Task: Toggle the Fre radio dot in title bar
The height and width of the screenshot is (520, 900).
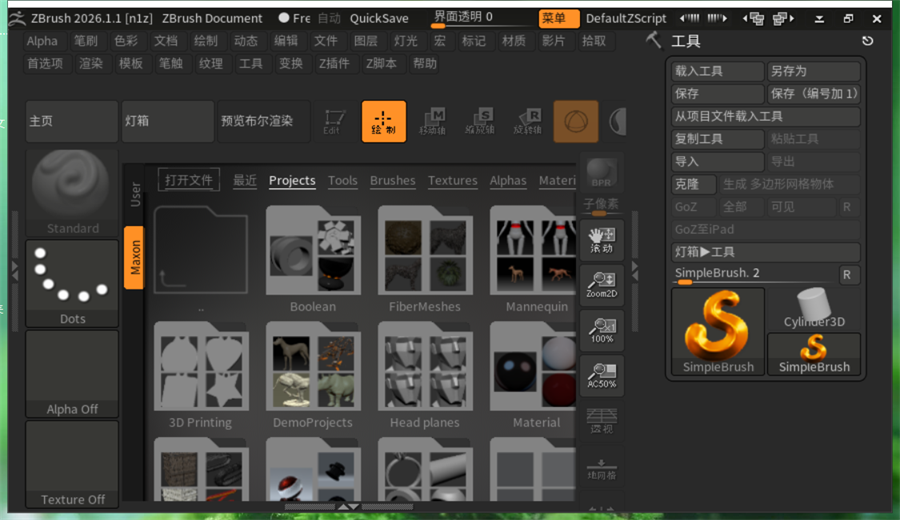Action: pos(284,18)
